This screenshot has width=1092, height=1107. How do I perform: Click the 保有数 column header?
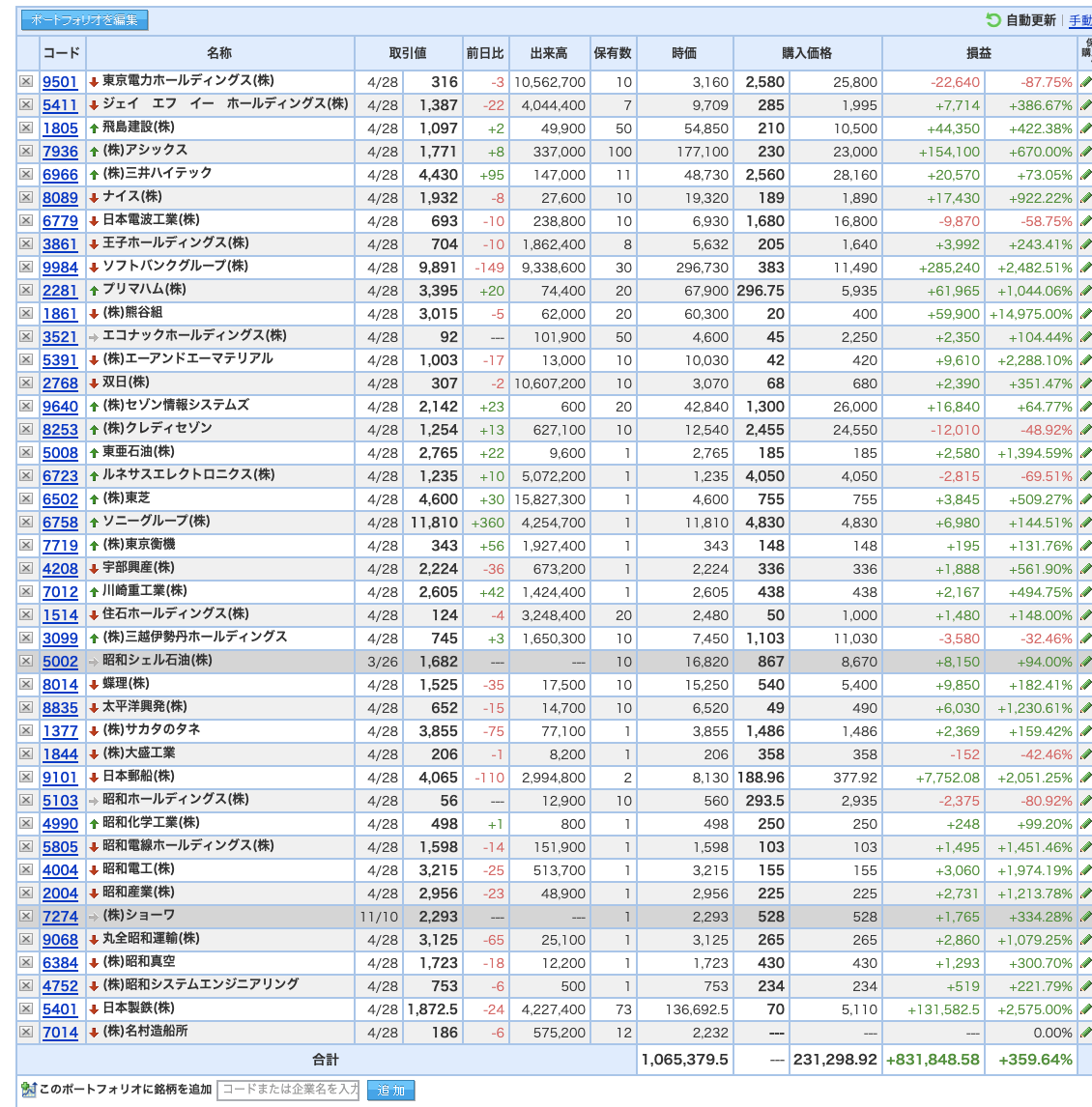point(613,53)
